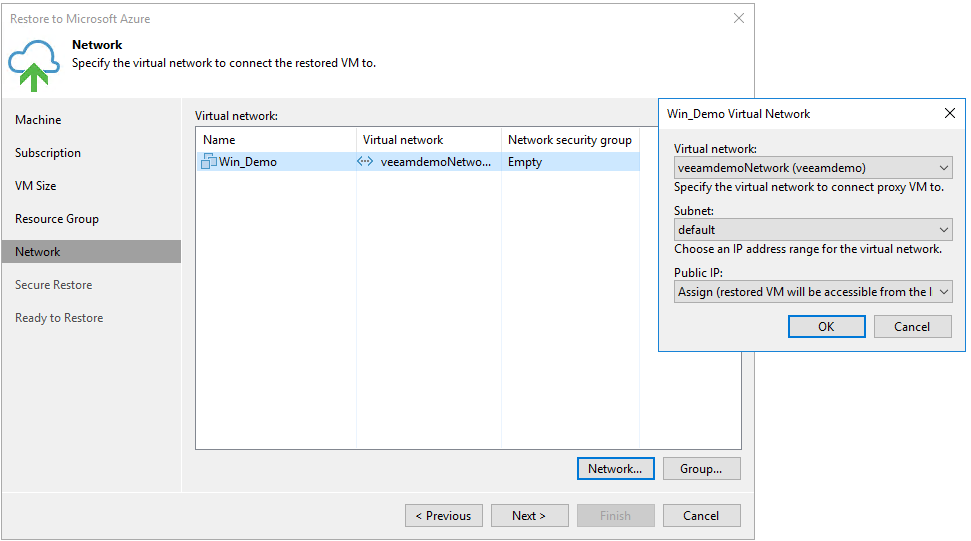Image resolution: width=971 pixels, height=541 pixels.
Task: Go to the Machine step
Action: 38,120
